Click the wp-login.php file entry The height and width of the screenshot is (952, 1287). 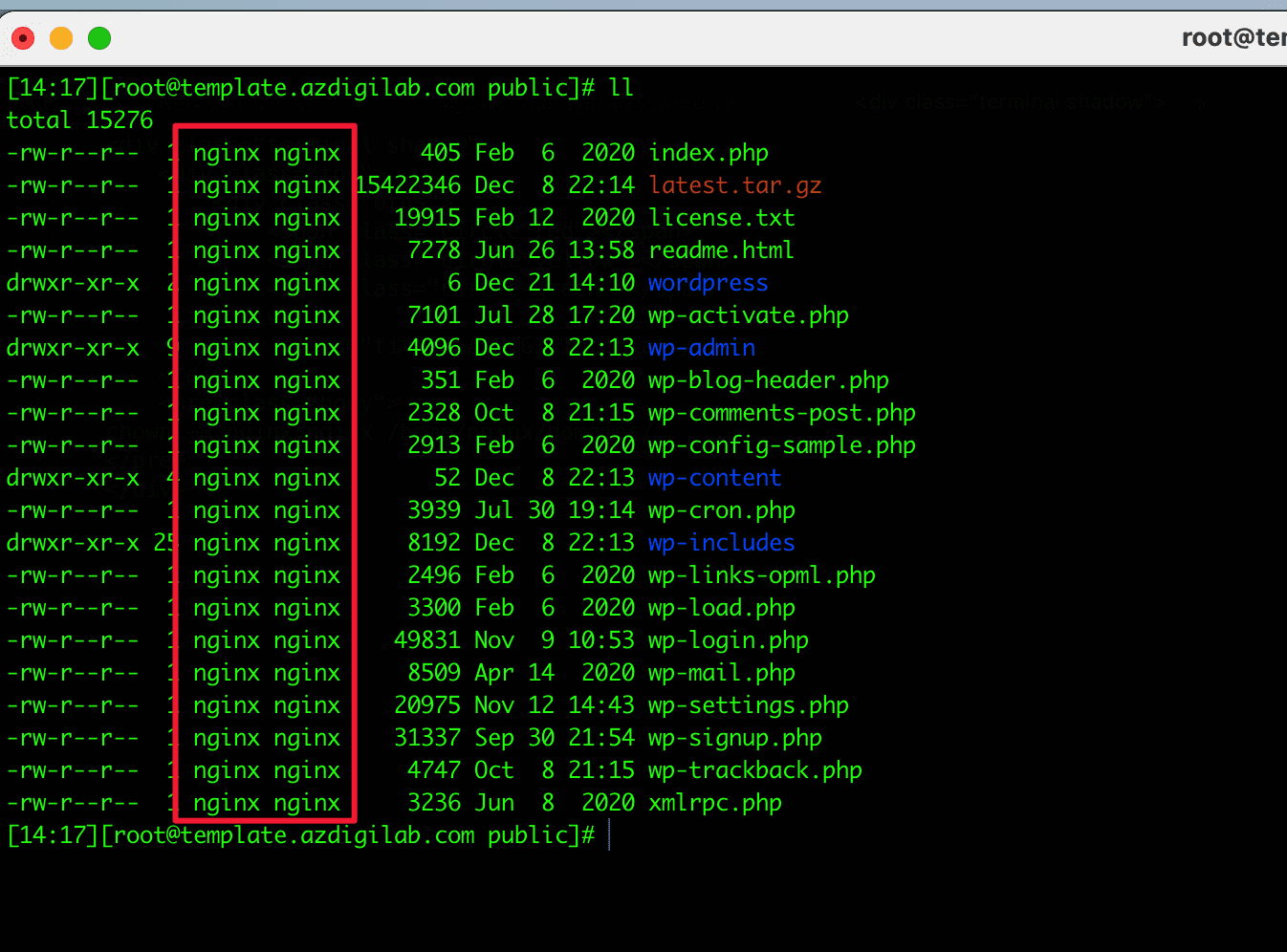[728, 640]
